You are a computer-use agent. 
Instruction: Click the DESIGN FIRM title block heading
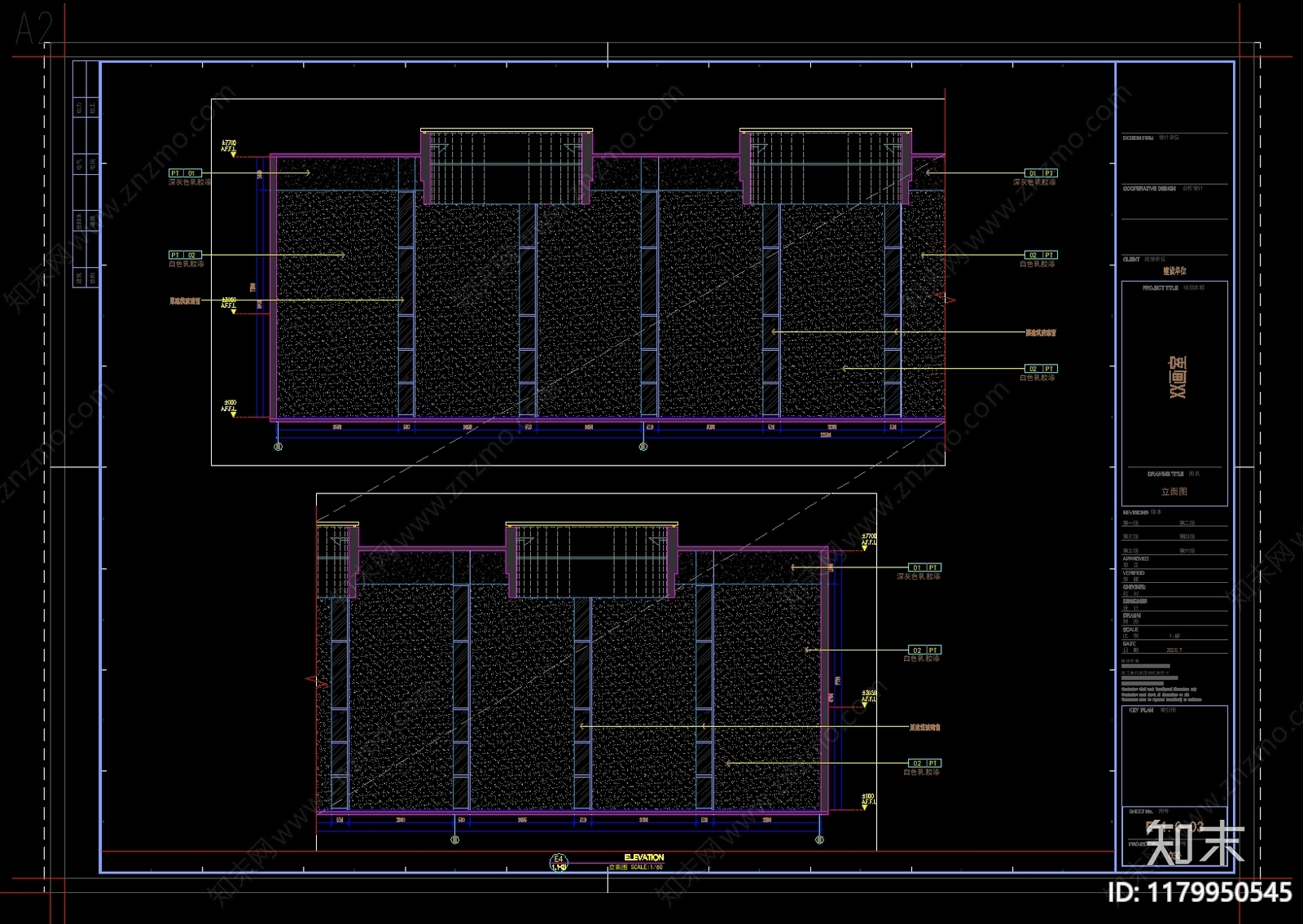(x=1138, y=138)
